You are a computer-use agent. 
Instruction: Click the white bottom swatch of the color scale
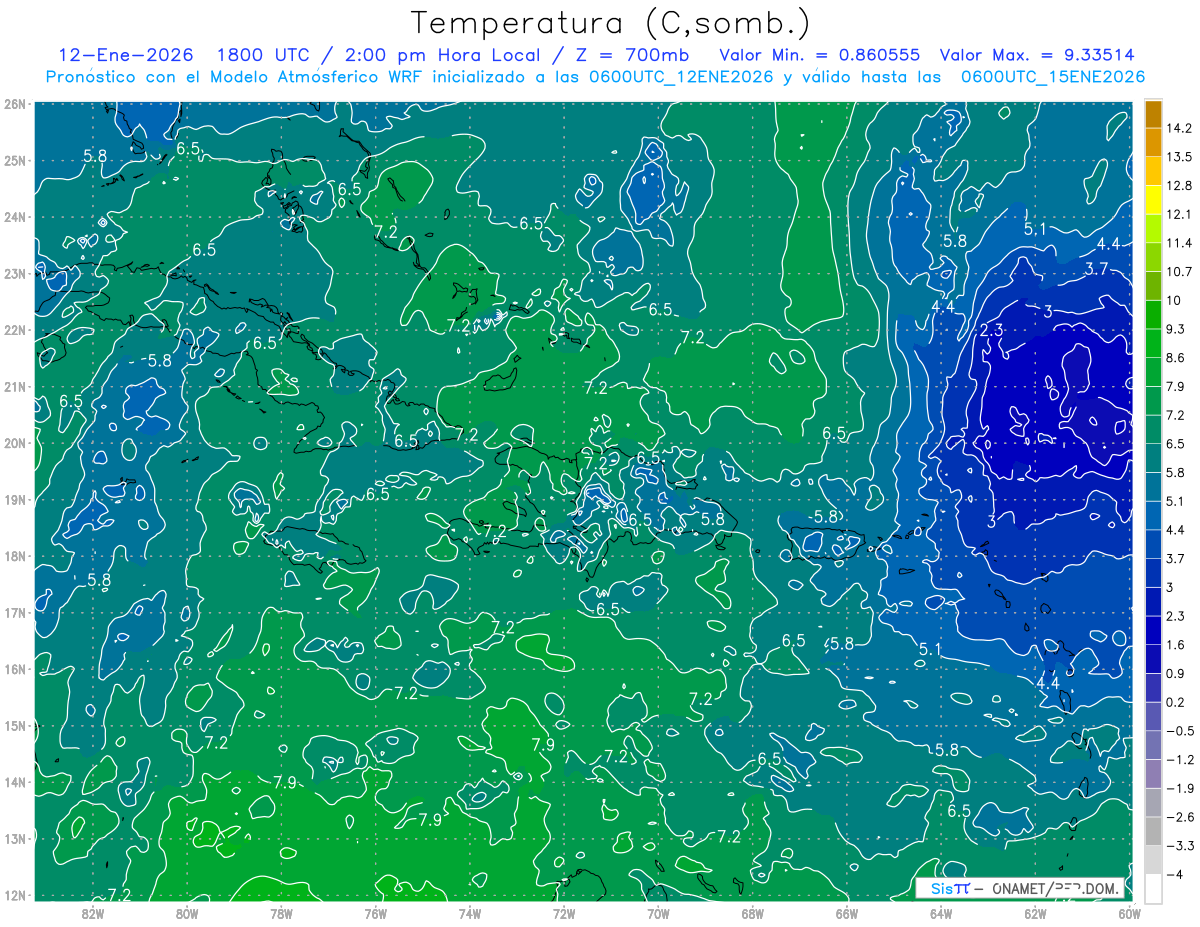click(1153, 888)
